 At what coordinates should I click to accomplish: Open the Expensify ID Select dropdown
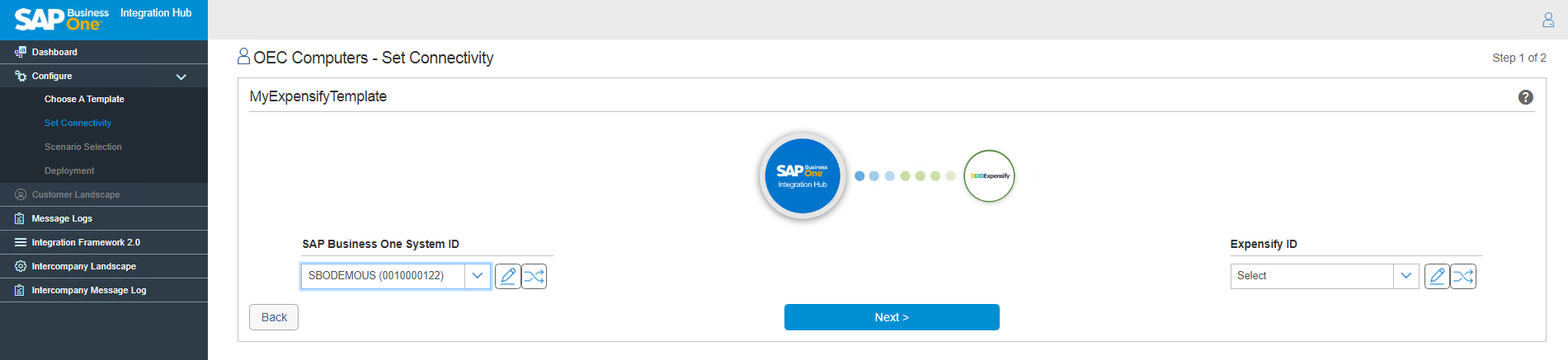pyautogui.click(x=1406, y=276)
